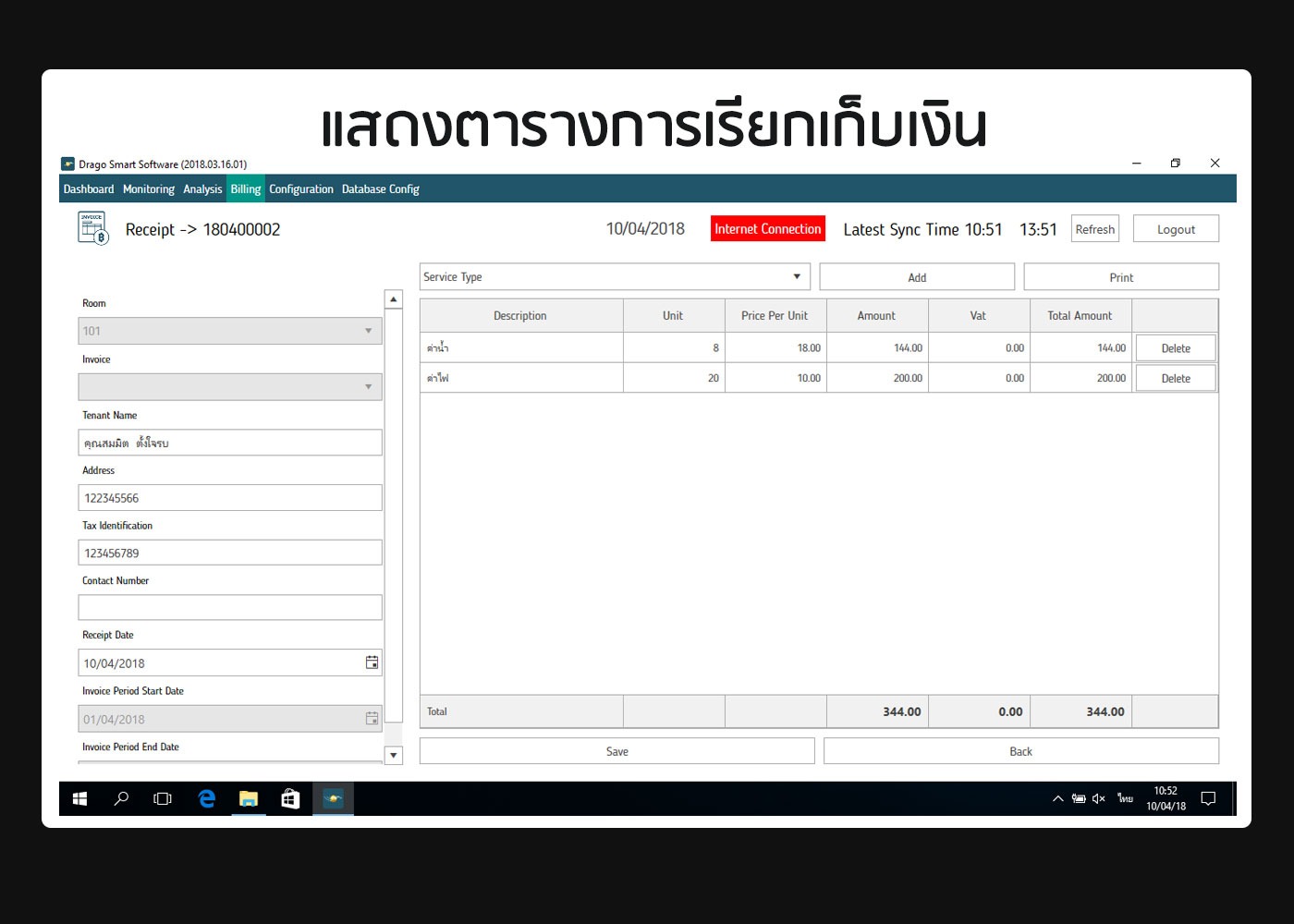Click the Latest Sync Time 10:51 text
The height and width of the screenshot is (924, 1294).
[922, 229]
